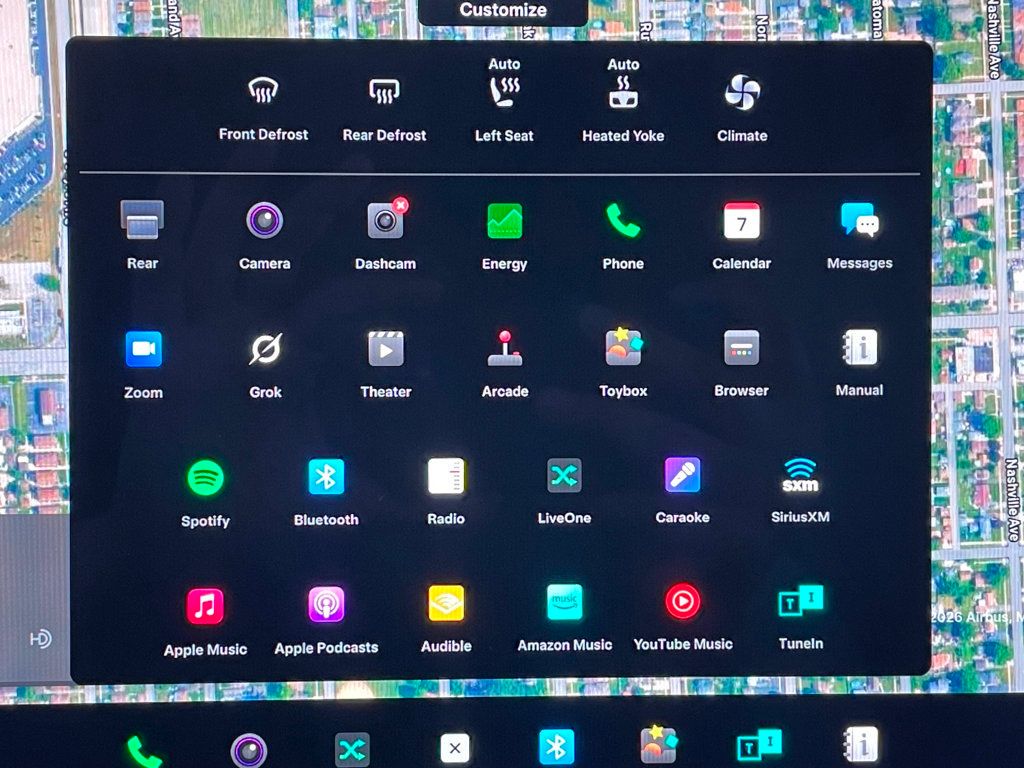1024x768 pixels.
Task: Open the Grok assistant app
Action: click(265, 349)
